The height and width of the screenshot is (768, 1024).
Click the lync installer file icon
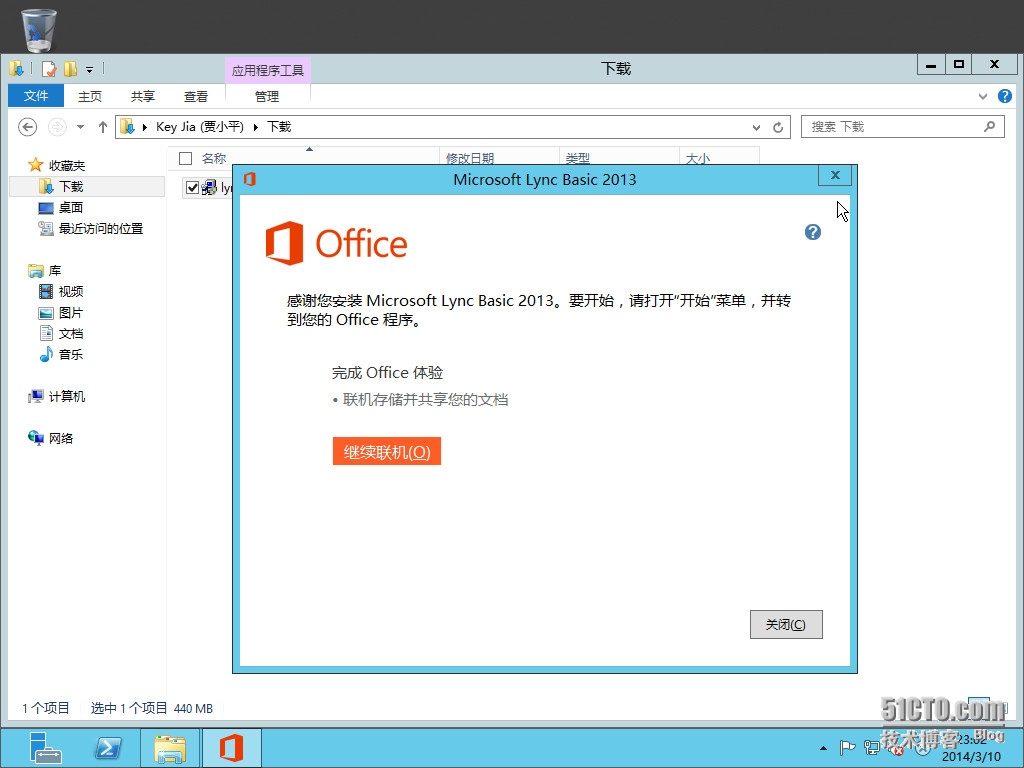pos(209,188)
